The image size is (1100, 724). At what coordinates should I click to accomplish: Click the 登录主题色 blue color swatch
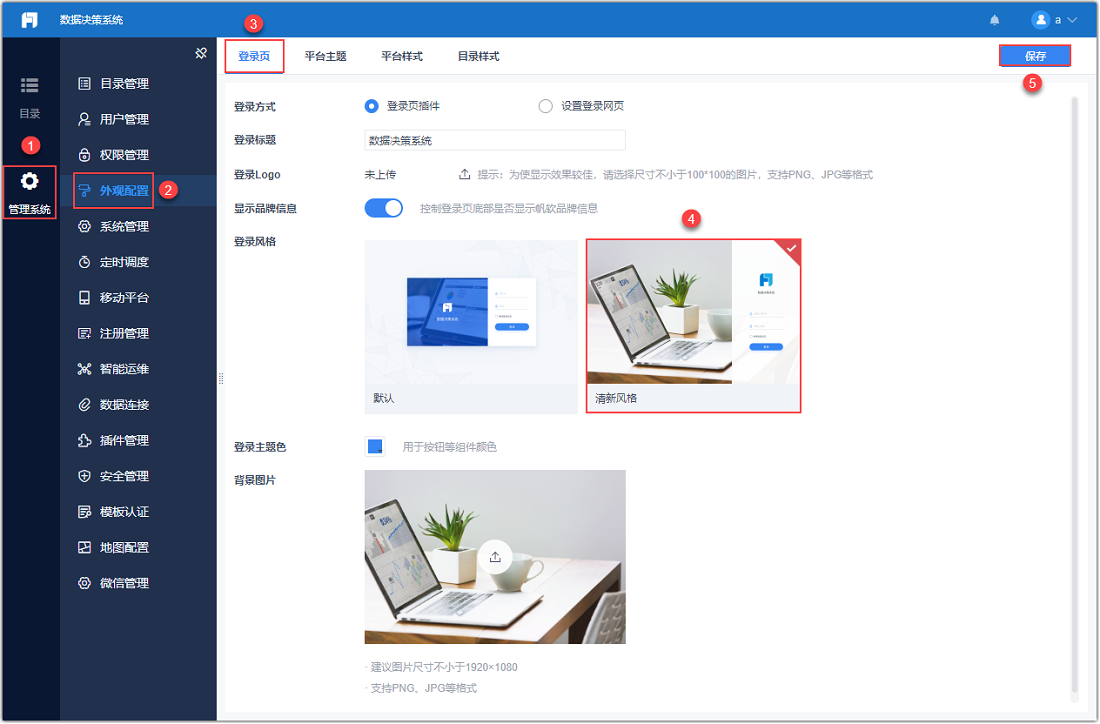tap(375, 446)
